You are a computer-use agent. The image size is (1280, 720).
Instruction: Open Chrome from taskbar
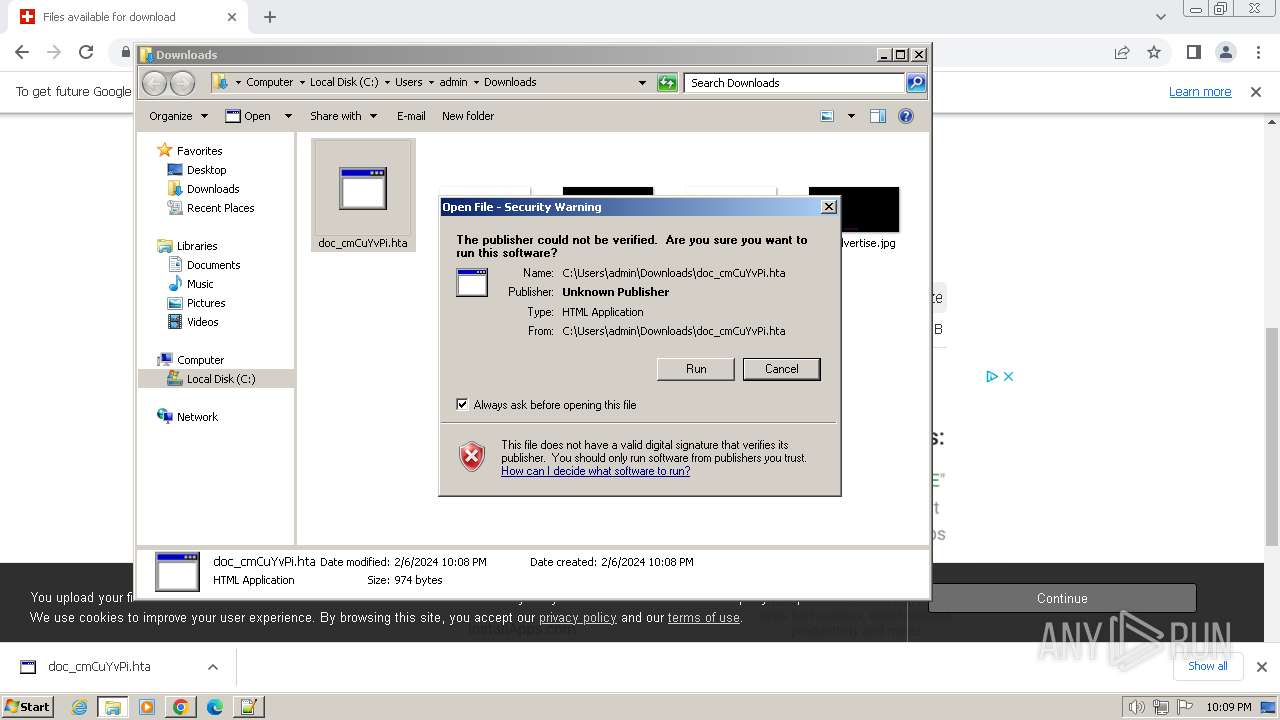[181, 707]
